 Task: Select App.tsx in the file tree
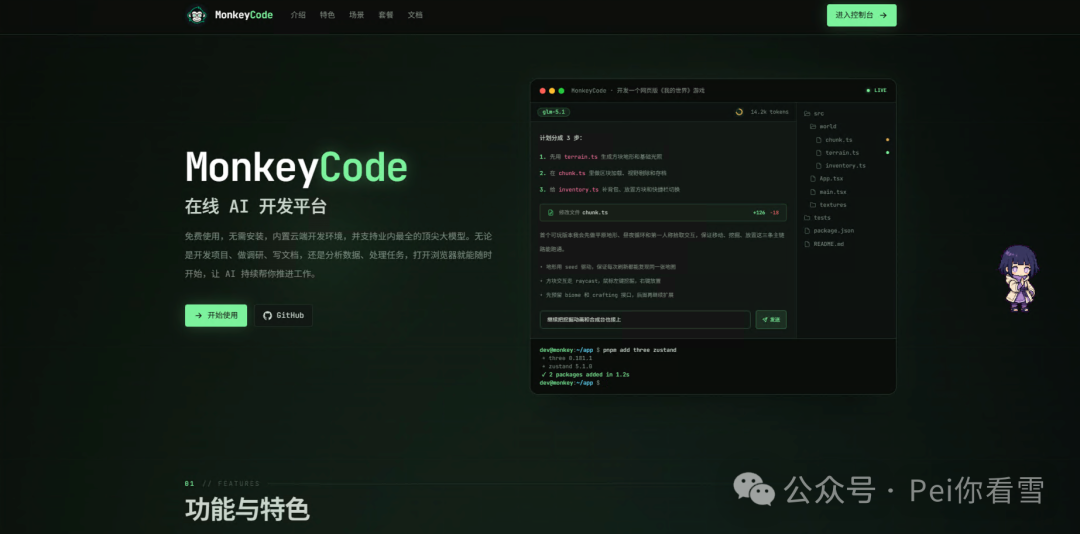tap(826, 178)
